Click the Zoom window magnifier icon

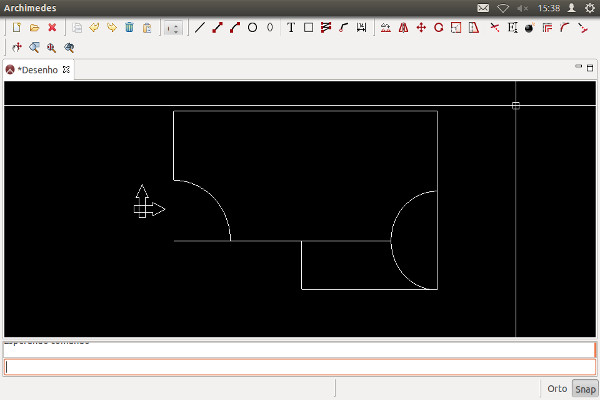coord(34,47)
